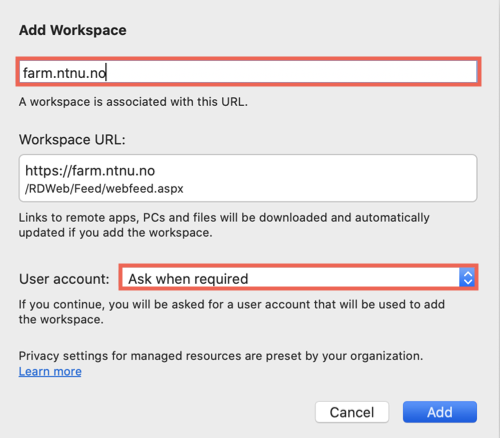Screen dimensions: 500x438
Task: Click the 'Add Workspace' dialog title
Action: (73, 30)
